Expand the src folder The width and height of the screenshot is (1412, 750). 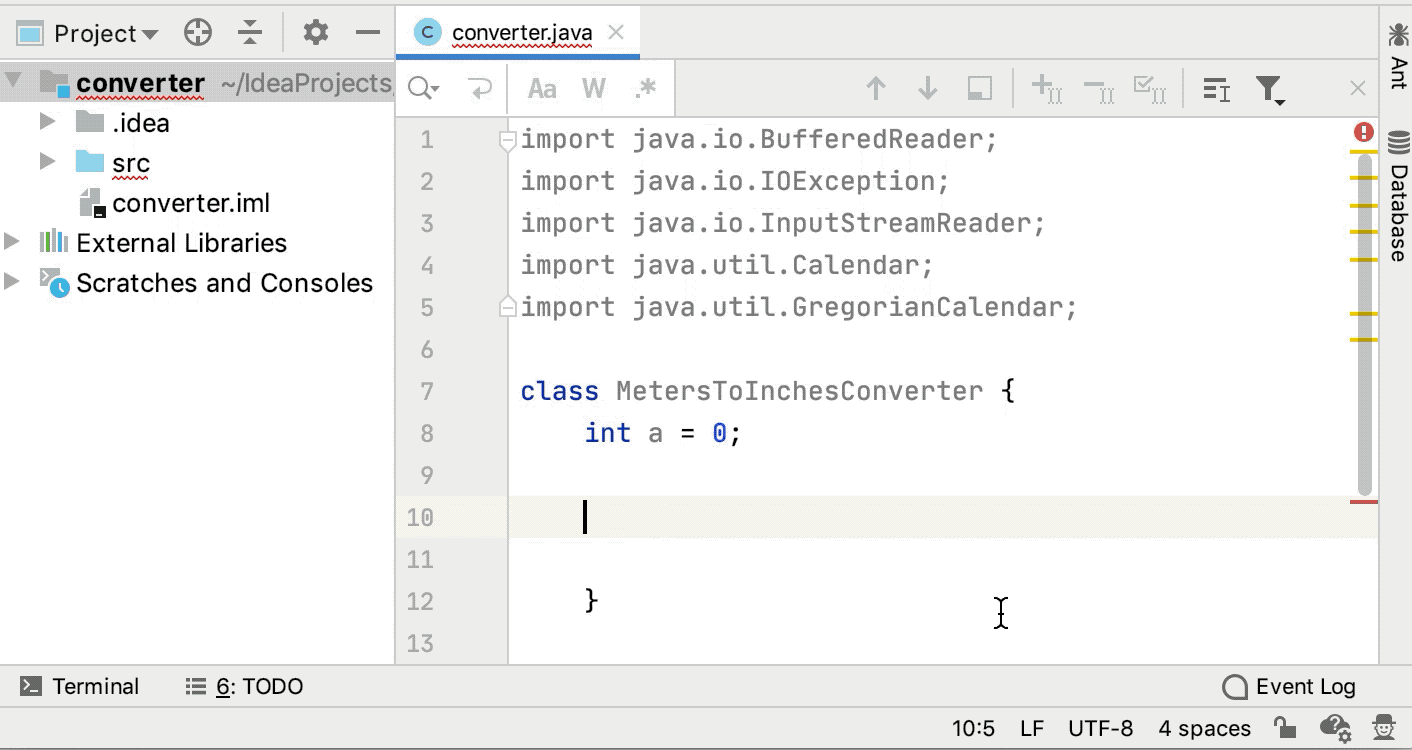45,162
